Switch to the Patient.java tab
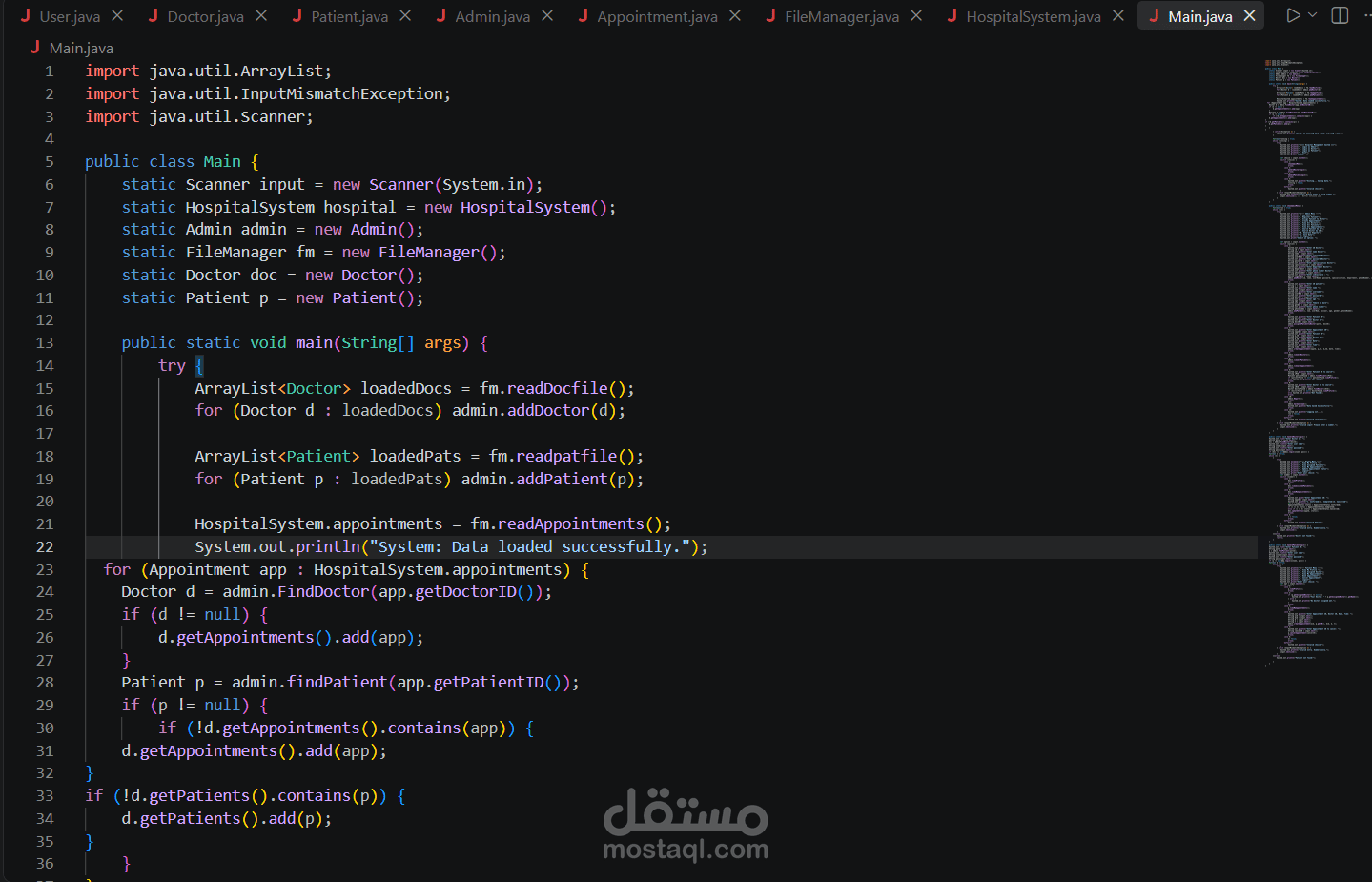Viewport: 1372px width, 882px height. point(349,16)
